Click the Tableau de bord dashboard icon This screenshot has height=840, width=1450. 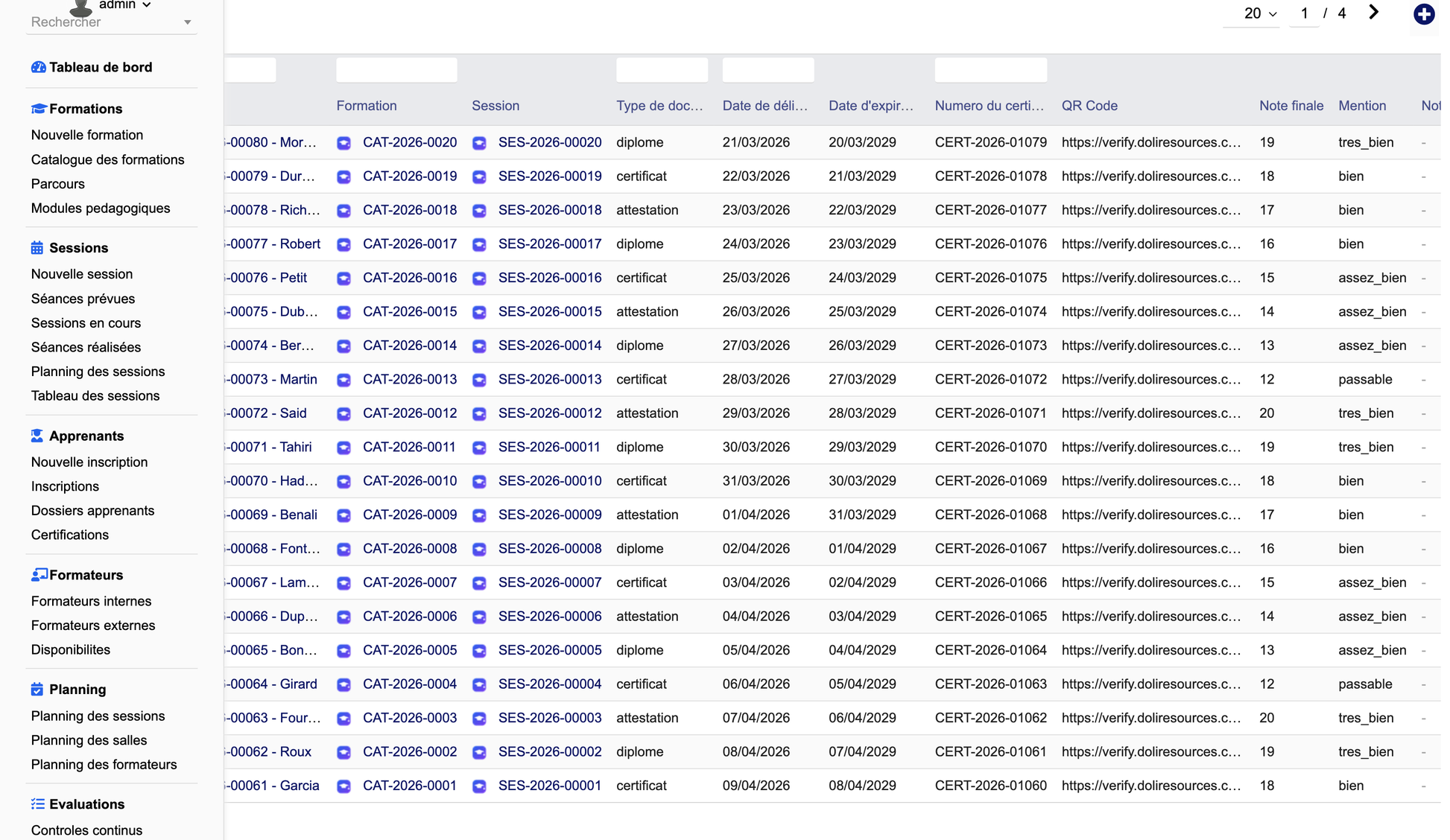click(38, 68)
